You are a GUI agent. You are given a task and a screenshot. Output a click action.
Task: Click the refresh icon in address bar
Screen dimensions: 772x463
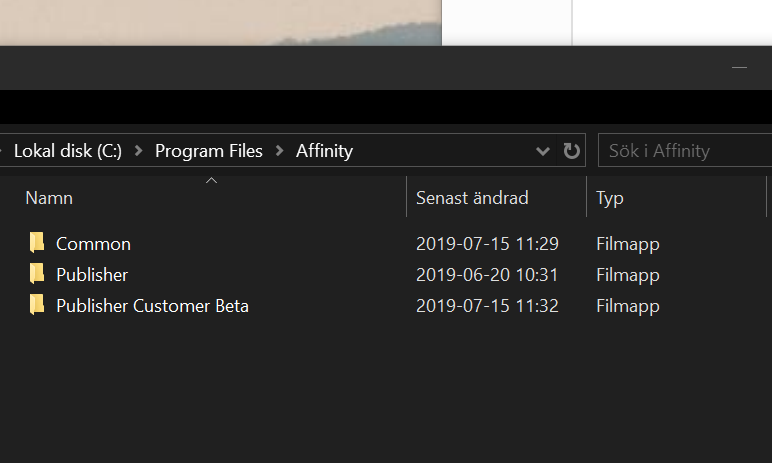tap(571, 151)
